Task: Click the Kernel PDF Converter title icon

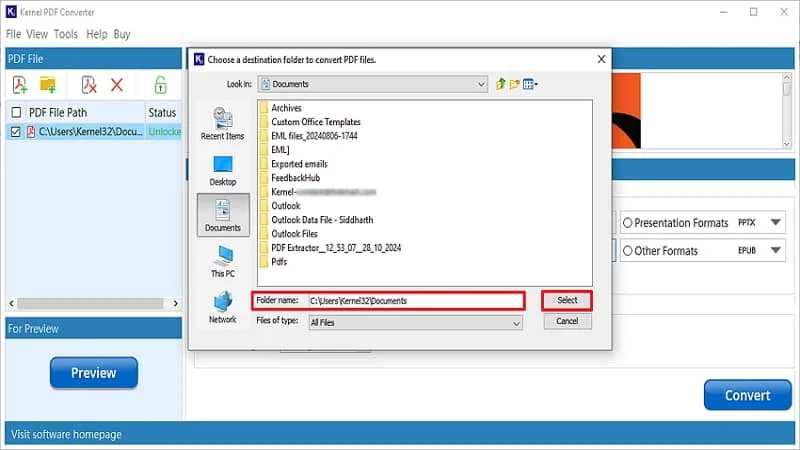Action: [11, 11]
